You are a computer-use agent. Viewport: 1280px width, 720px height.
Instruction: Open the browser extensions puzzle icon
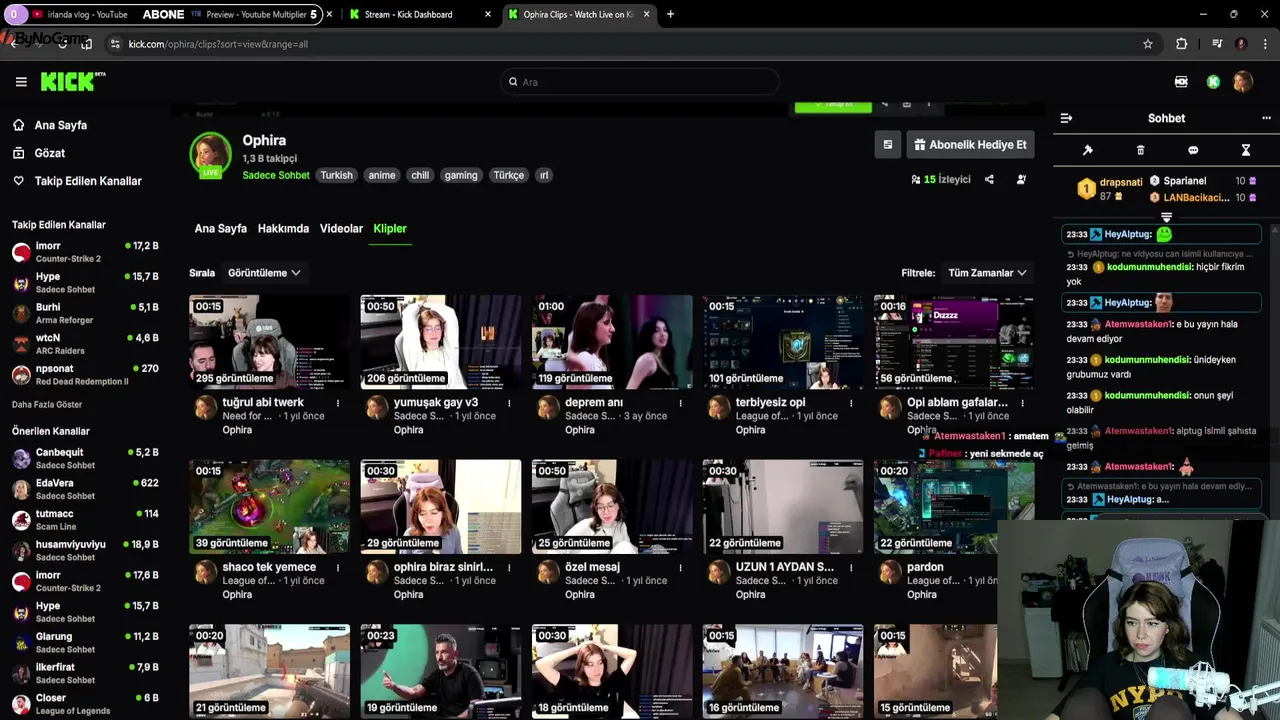coord(1182,44)
